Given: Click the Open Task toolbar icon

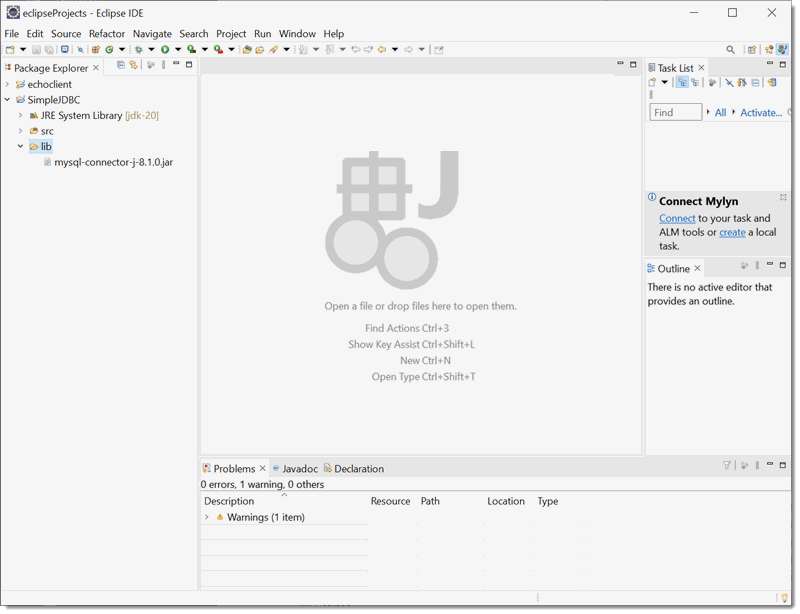Looking at the screenshot, I should click(x=260, y=50).
